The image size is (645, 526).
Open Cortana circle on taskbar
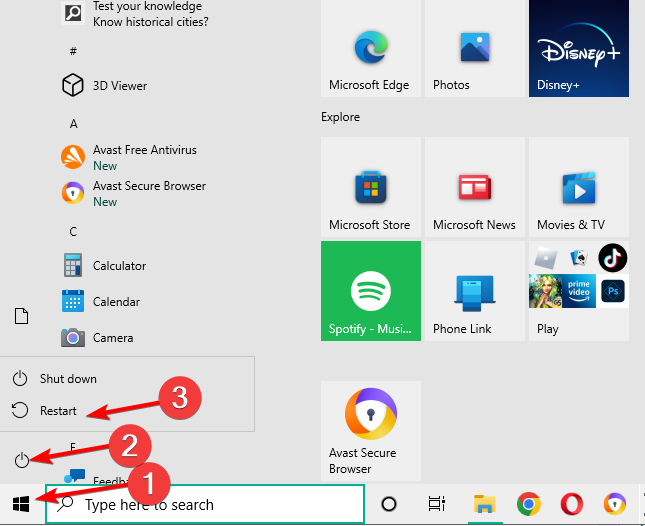[389, 504]
